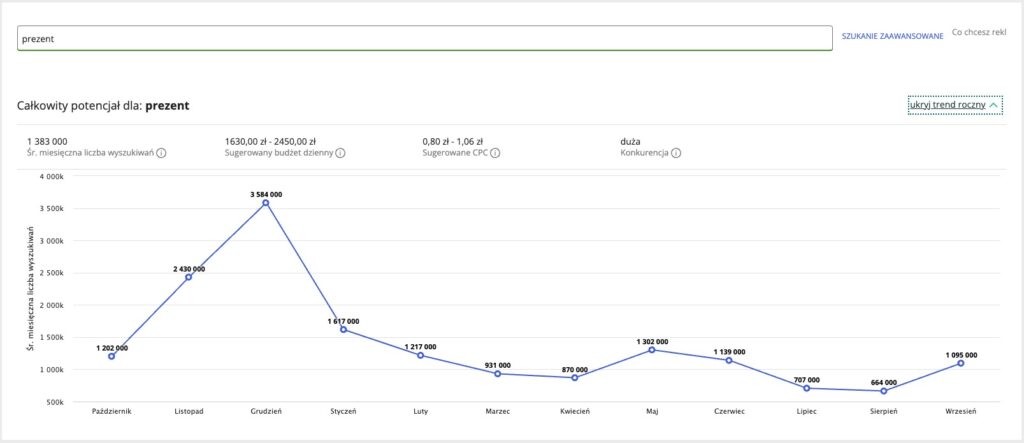The image size is (1024, 443).
Task: Select the Sierpień lowest data point 664 000
Action: coord(883,391)
